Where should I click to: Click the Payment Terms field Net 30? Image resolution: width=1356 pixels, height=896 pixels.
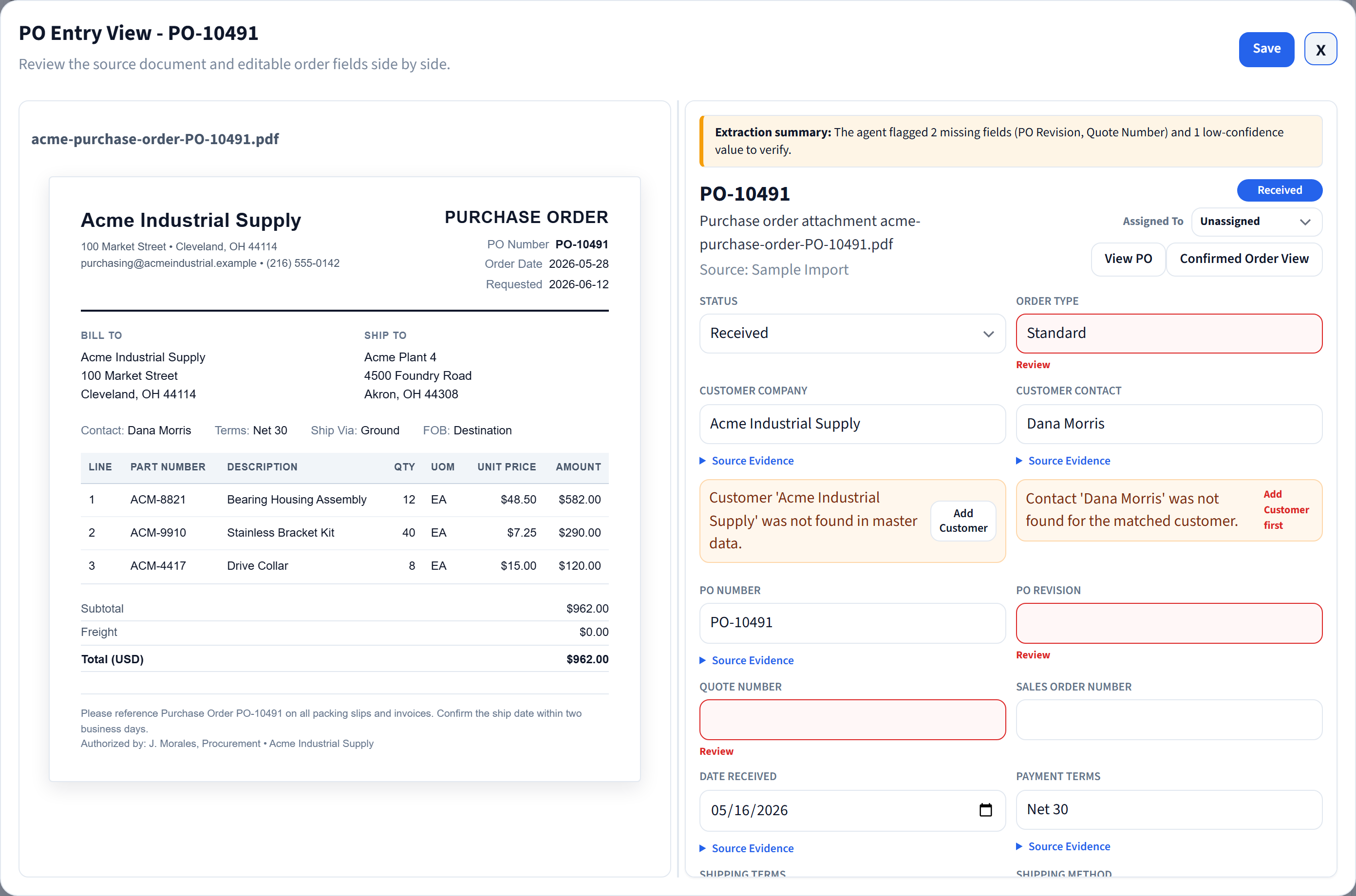coord(1168,810)
